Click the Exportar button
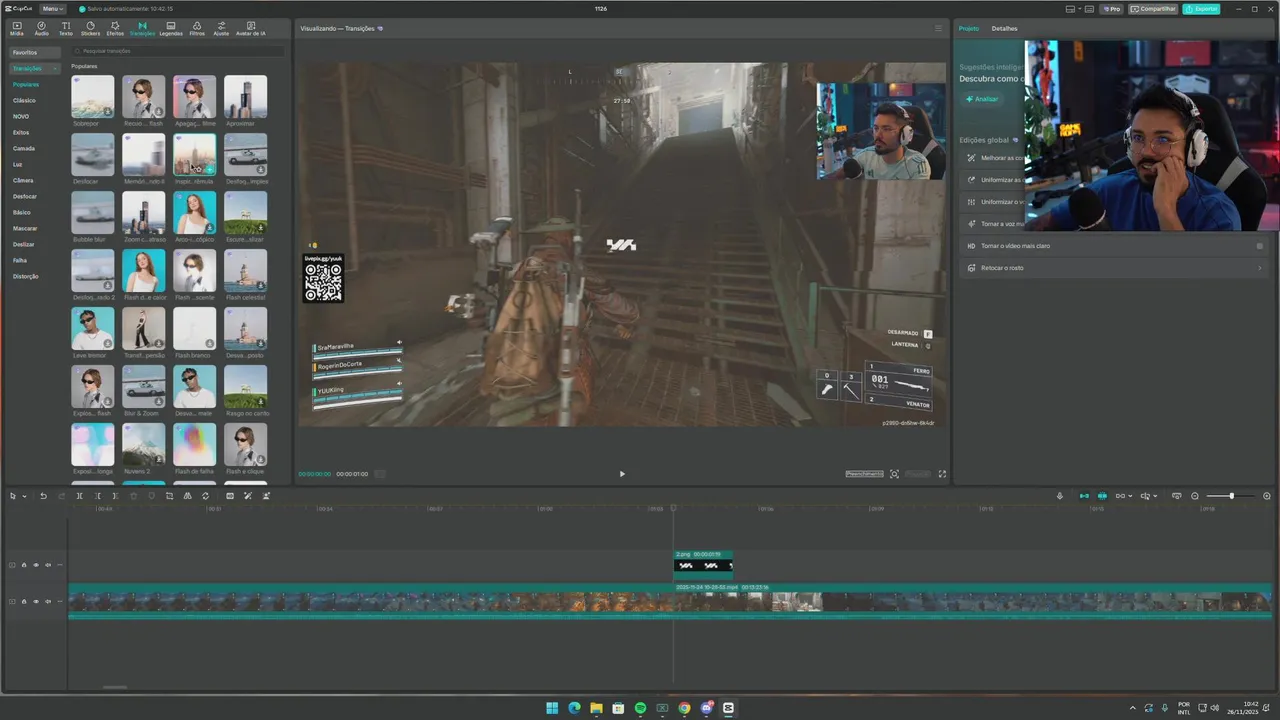The image size is (1280, 720). point(1201,9)
